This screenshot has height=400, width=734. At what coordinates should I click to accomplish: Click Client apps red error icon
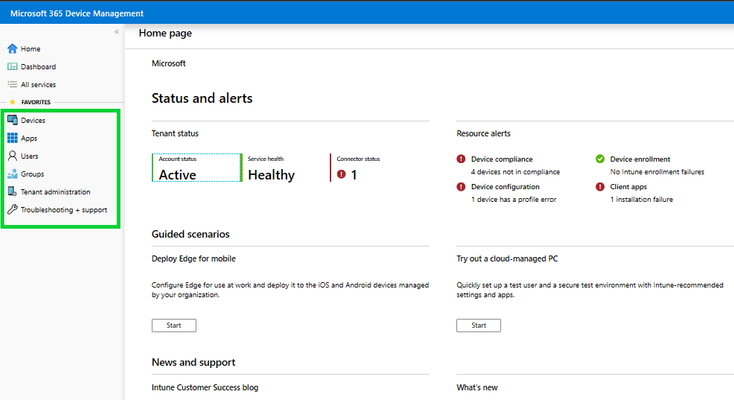click(x=600, y=186)
